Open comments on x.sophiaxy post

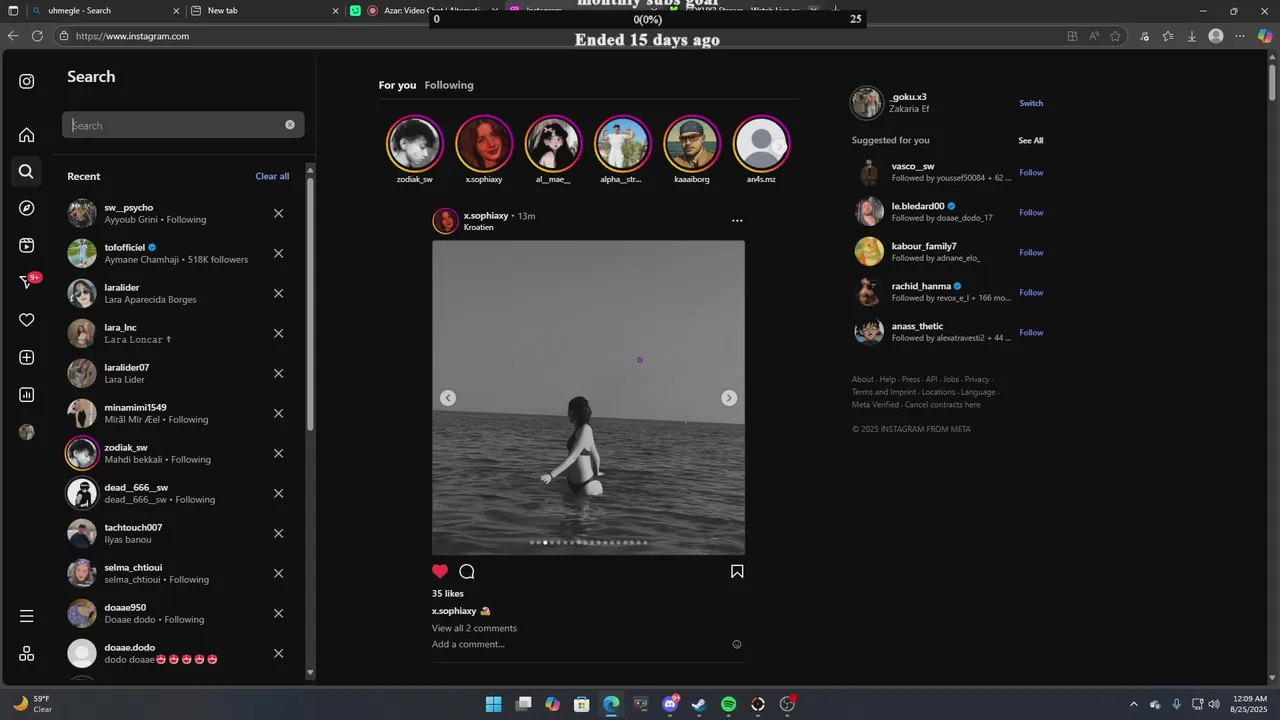[466, 571]
